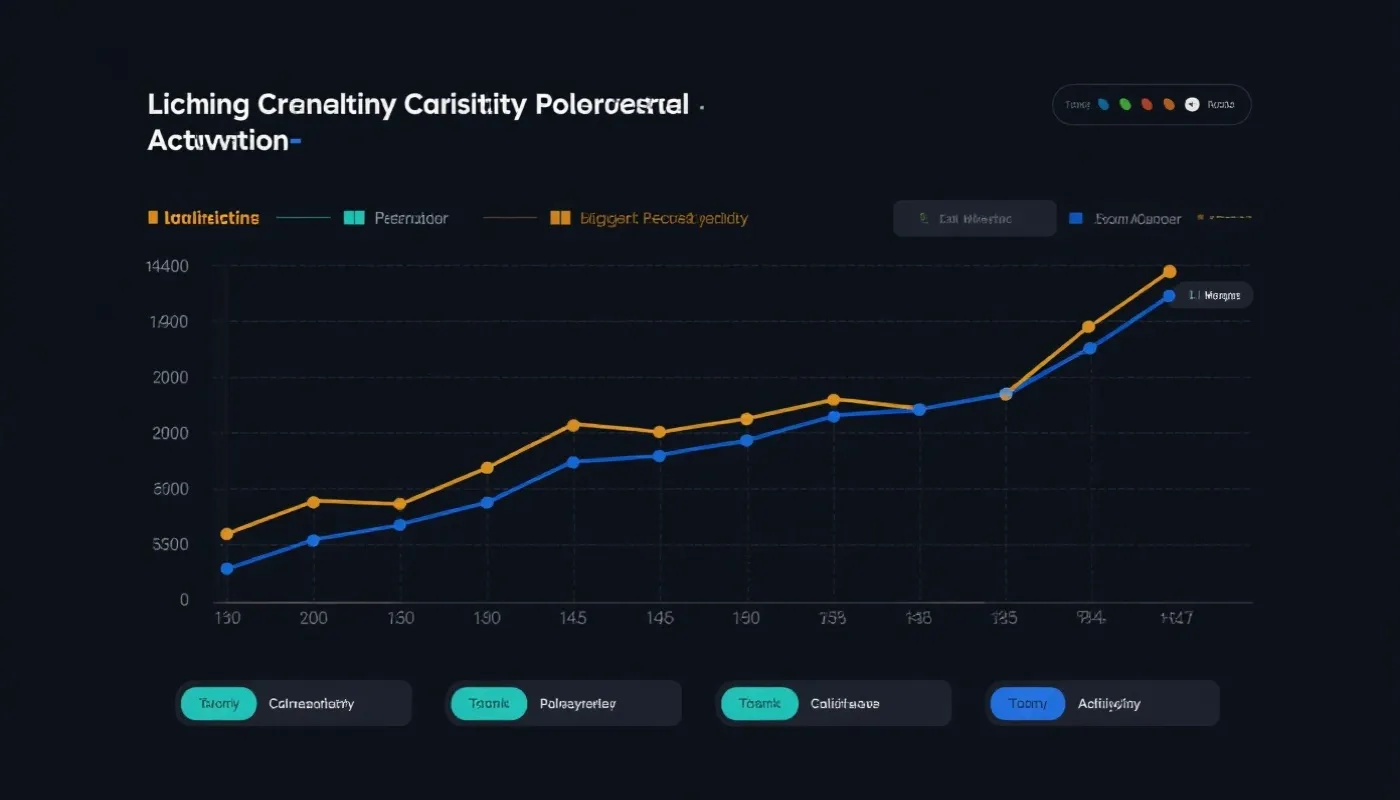This screenshot has height=800, width=1400.
Task: Click the teal square legend icon beside Peerrutdor
Action: (x=353, y=217)
